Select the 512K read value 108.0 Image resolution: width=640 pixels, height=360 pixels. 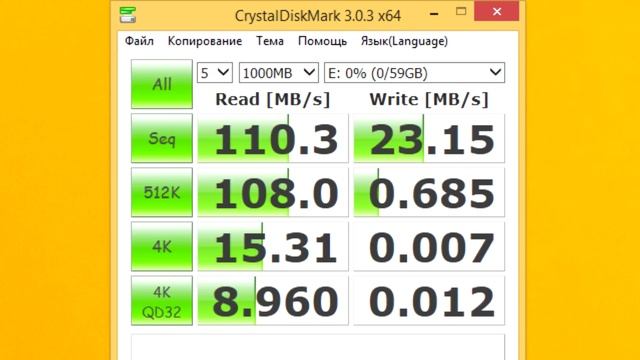tap(273, 192)
